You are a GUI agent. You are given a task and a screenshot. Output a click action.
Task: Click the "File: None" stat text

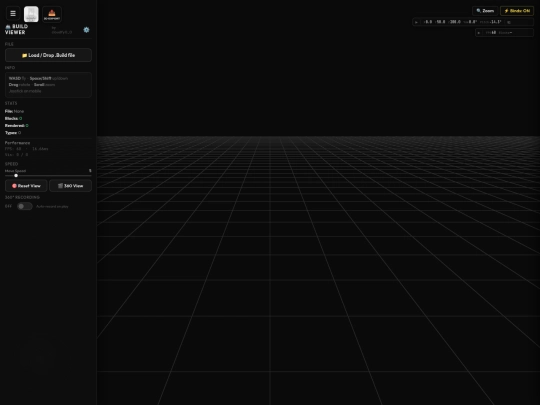(14, 111)
